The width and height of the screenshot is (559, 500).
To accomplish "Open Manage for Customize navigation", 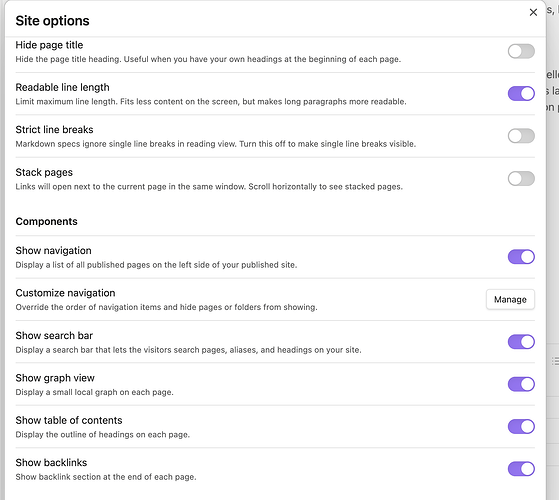I will coord(510,299).
